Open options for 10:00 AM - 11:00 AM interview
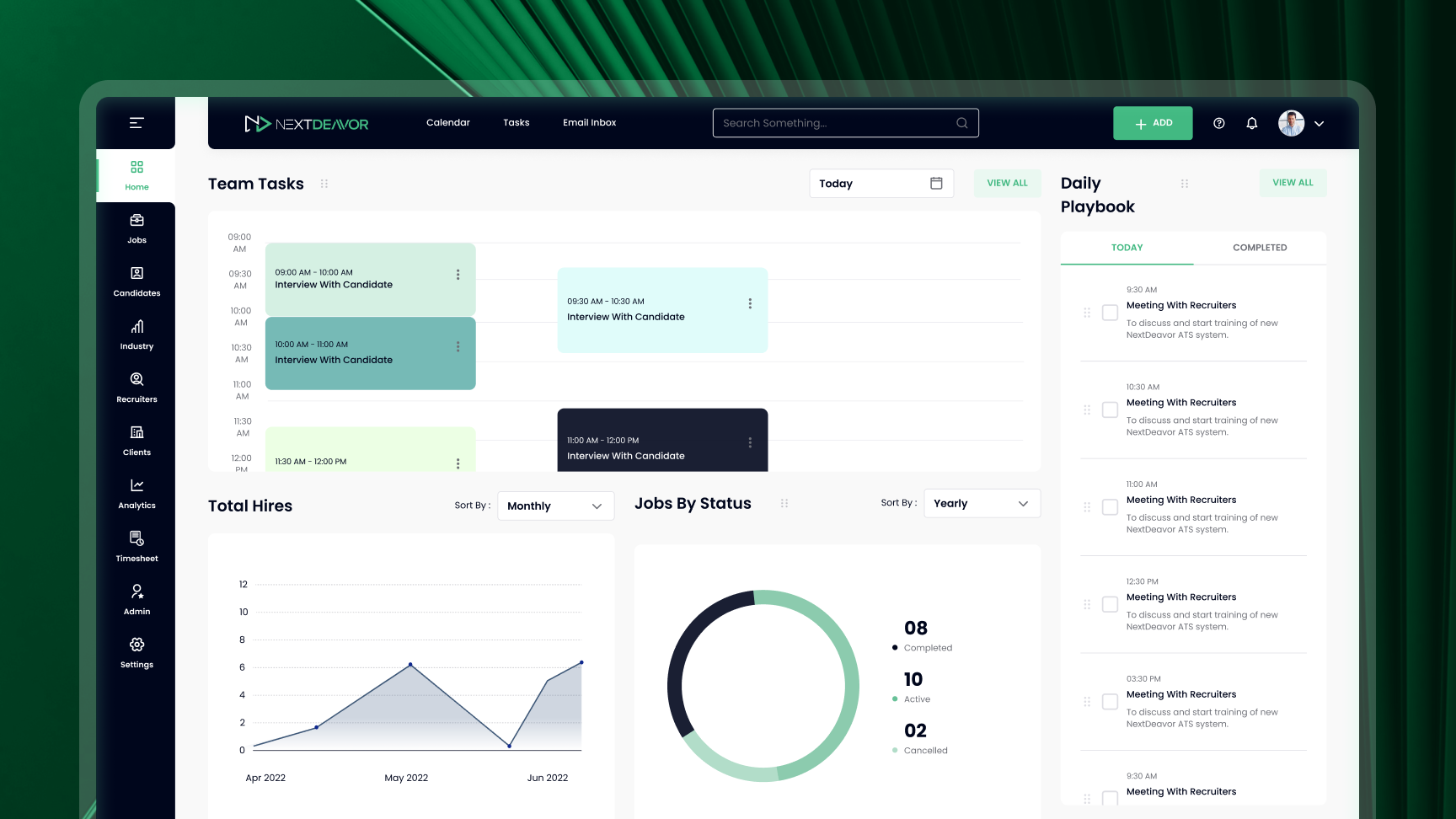Viewport: 1456px width, 819px height. tap(458, 346)
